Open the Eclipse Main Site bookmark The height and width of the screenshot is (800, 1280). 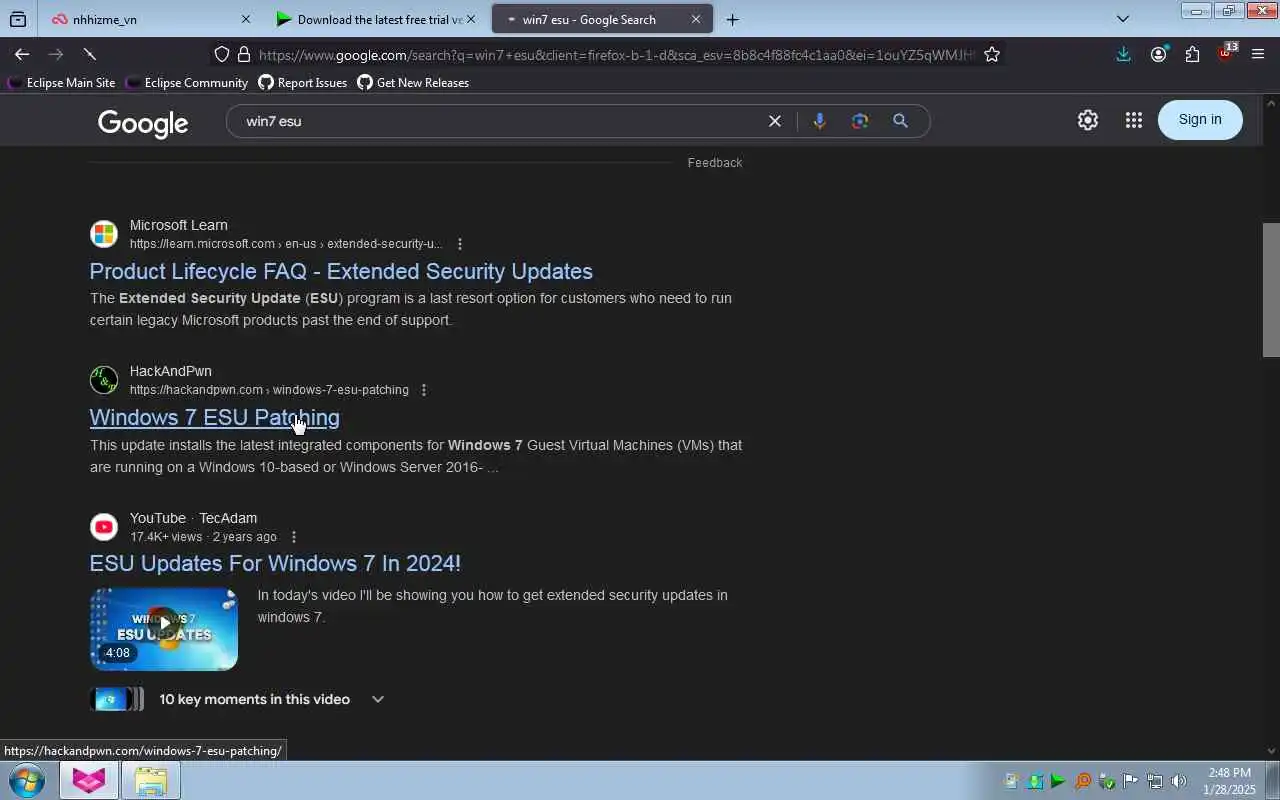pos(61,83)
